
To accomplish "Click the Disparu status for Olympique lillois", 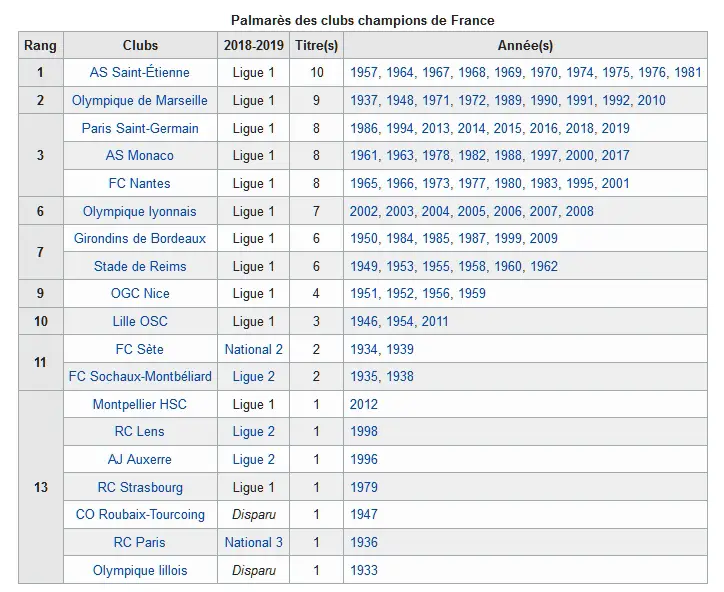I will click(253, 571).
